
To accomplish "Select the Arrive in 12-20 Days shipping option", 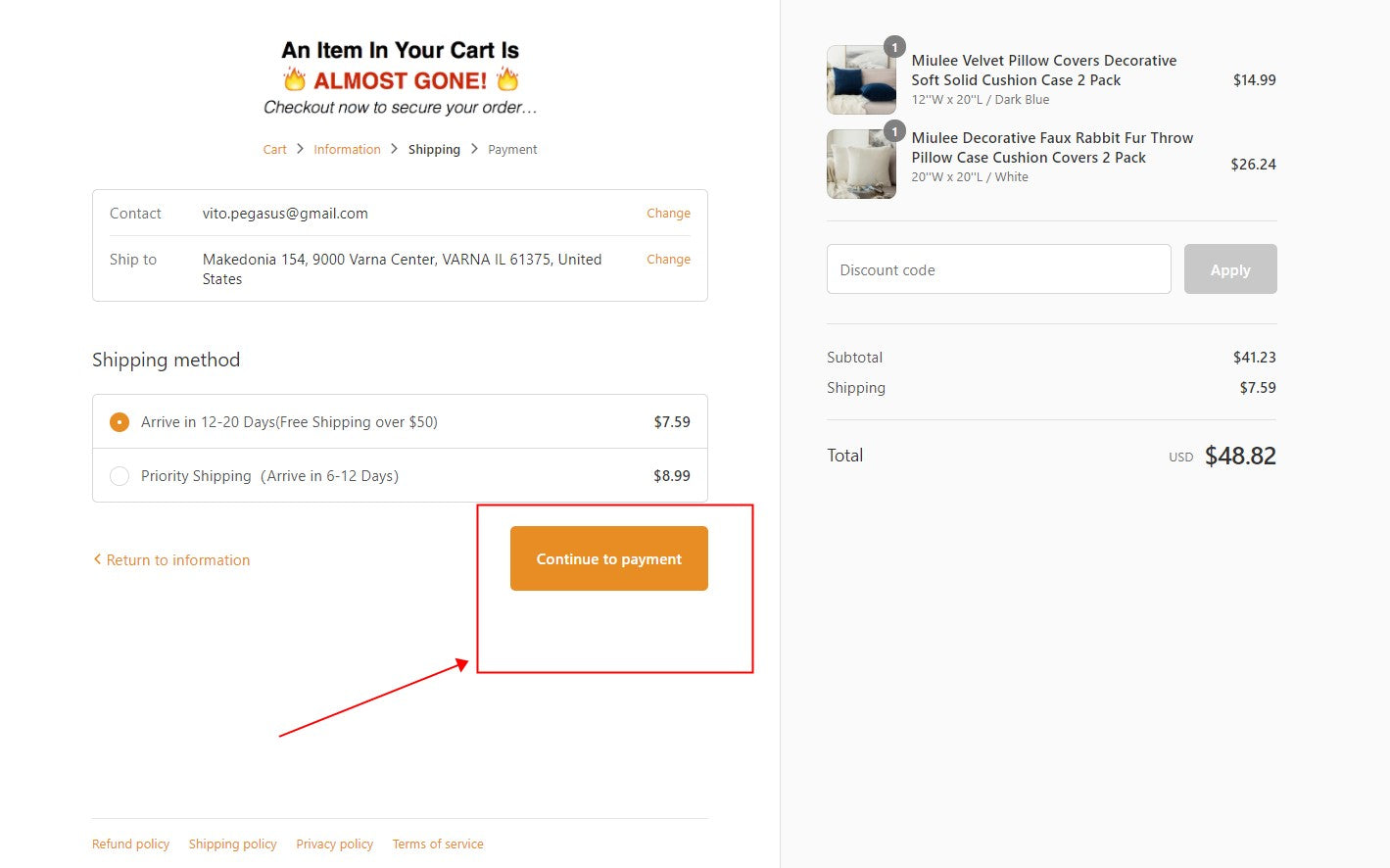I will tap(120, 422).
